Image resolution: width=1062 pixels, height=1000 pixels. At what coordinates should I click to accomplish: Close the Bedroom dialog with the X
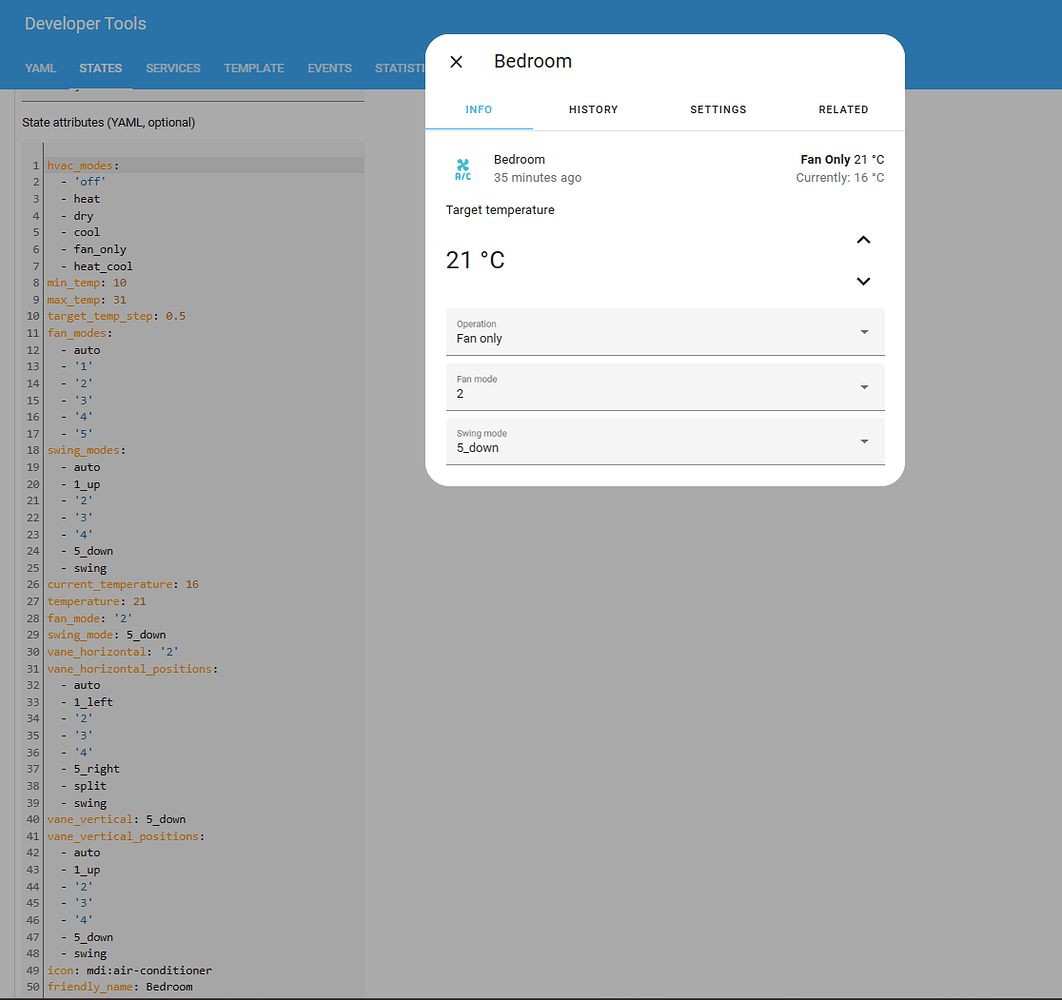coord(456,61)
